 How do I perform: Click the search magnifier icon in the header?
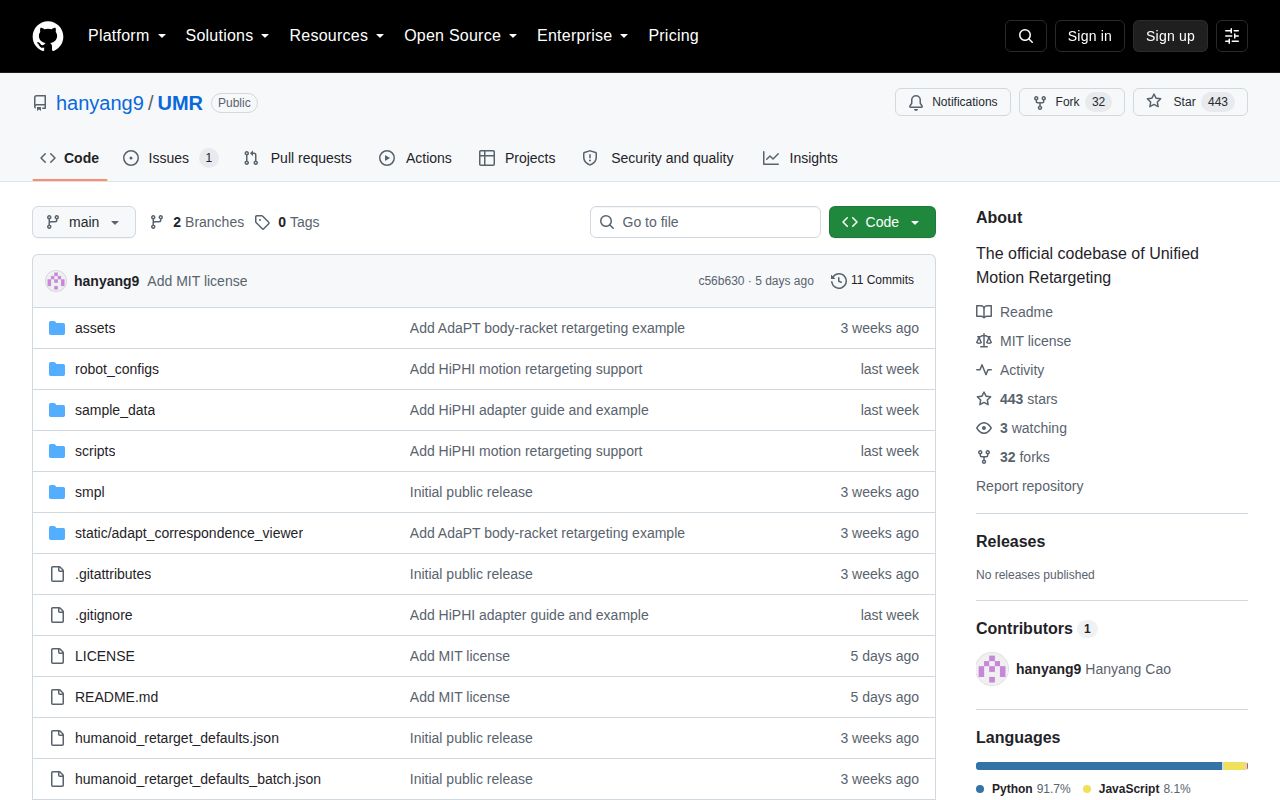click(1026, 36)
